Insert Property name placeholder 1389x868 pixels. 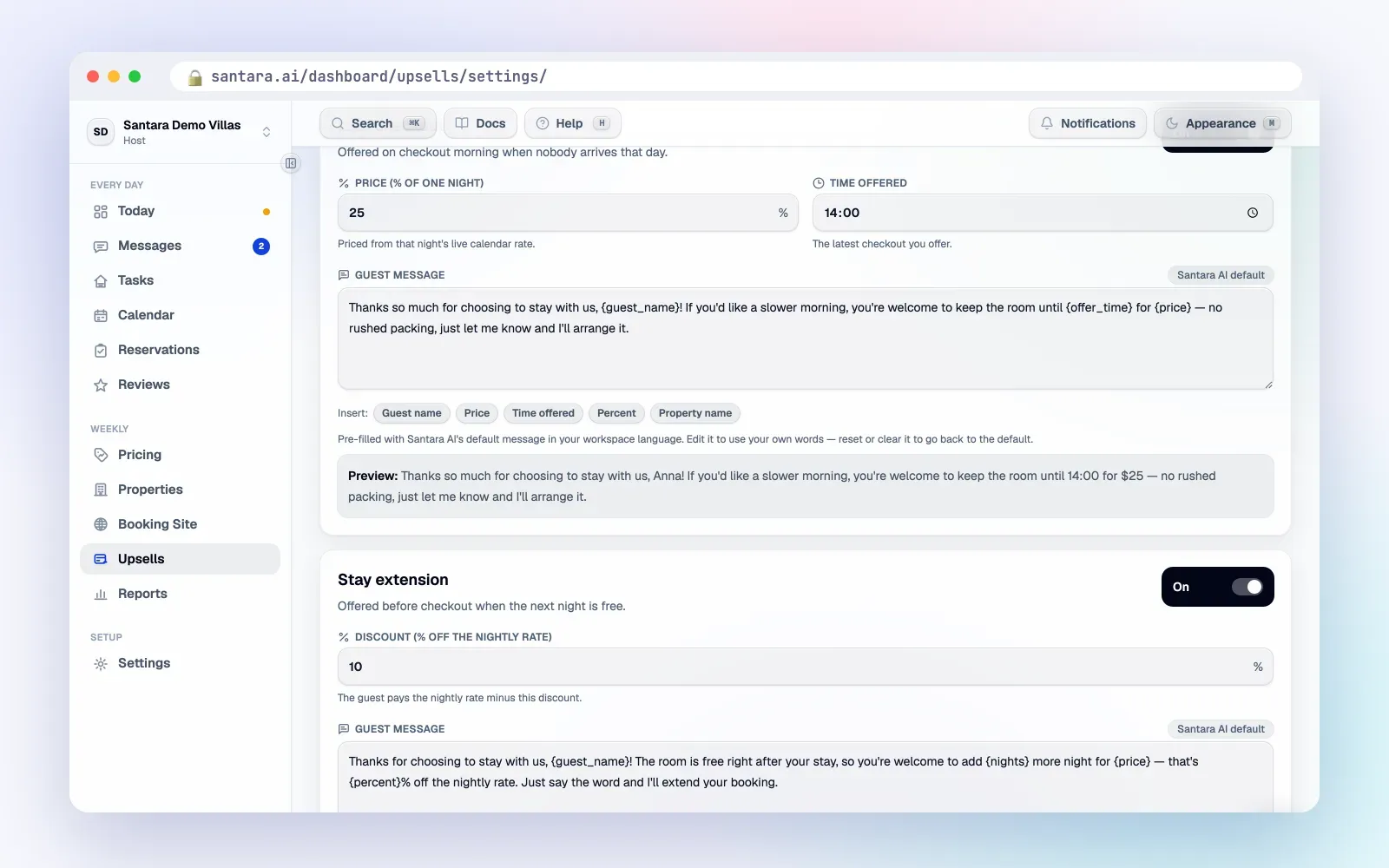[694, 413]
